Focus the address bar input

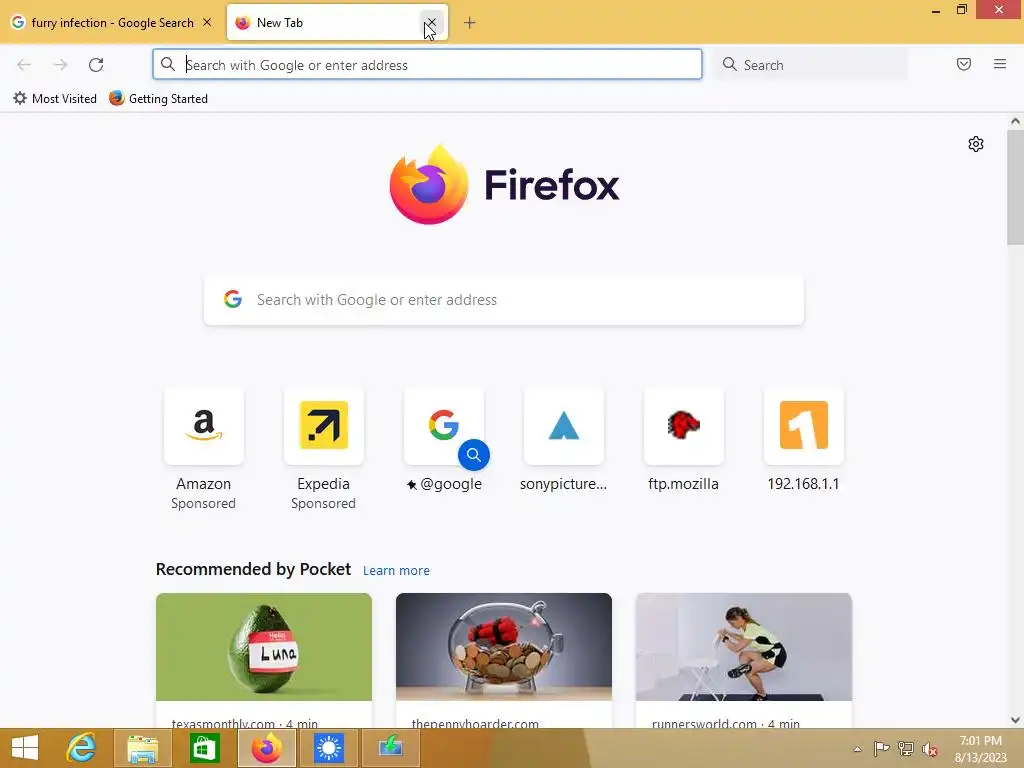[428, 65]
